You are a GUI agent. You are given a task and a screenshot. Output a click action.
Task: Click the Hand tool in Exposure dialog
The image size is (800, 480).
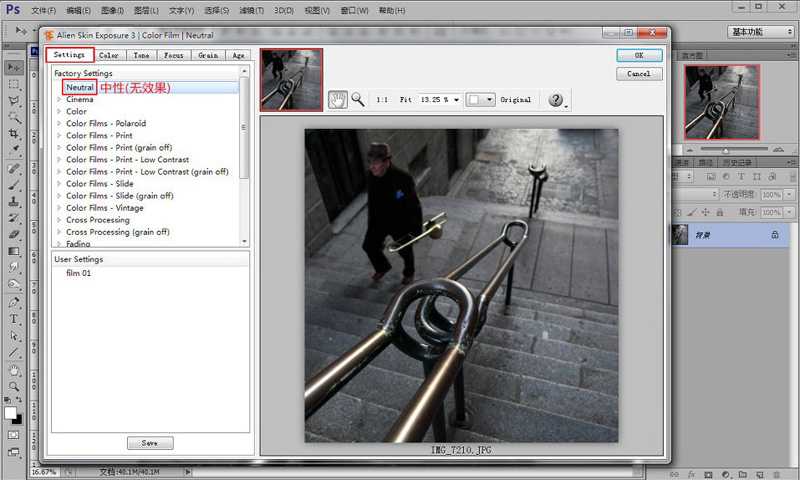coord(337,99)
